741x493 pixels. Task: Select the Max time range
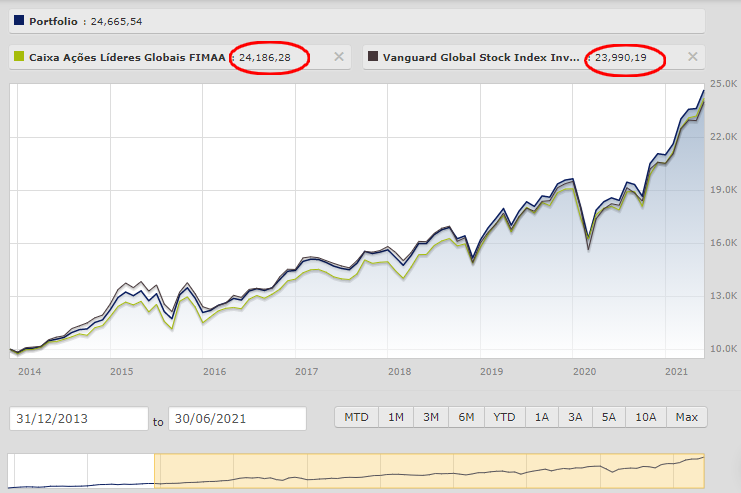[x=686, y=417]
